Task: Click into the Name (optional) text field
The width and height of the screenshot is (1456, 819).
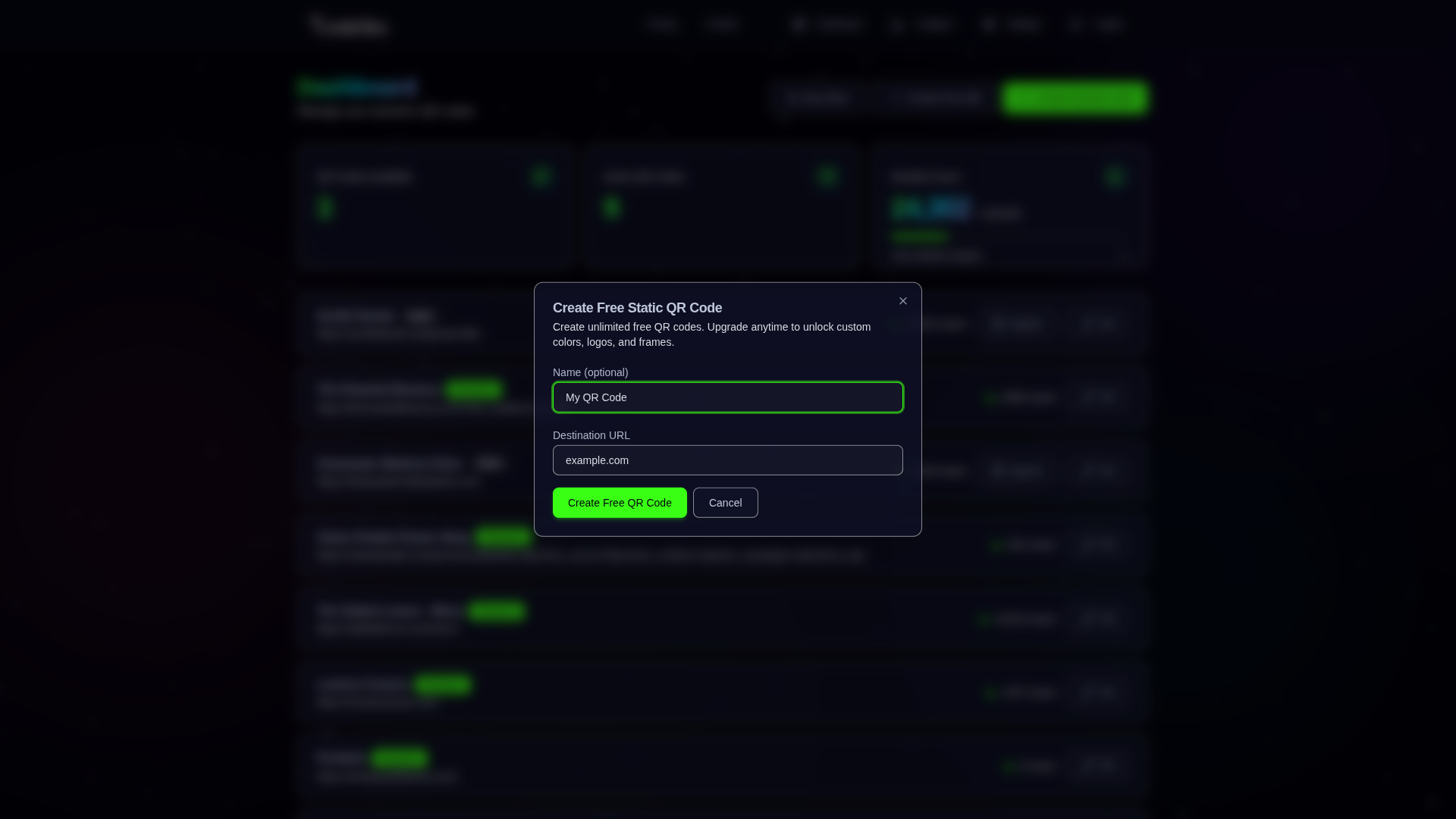Action: [727, 397]
